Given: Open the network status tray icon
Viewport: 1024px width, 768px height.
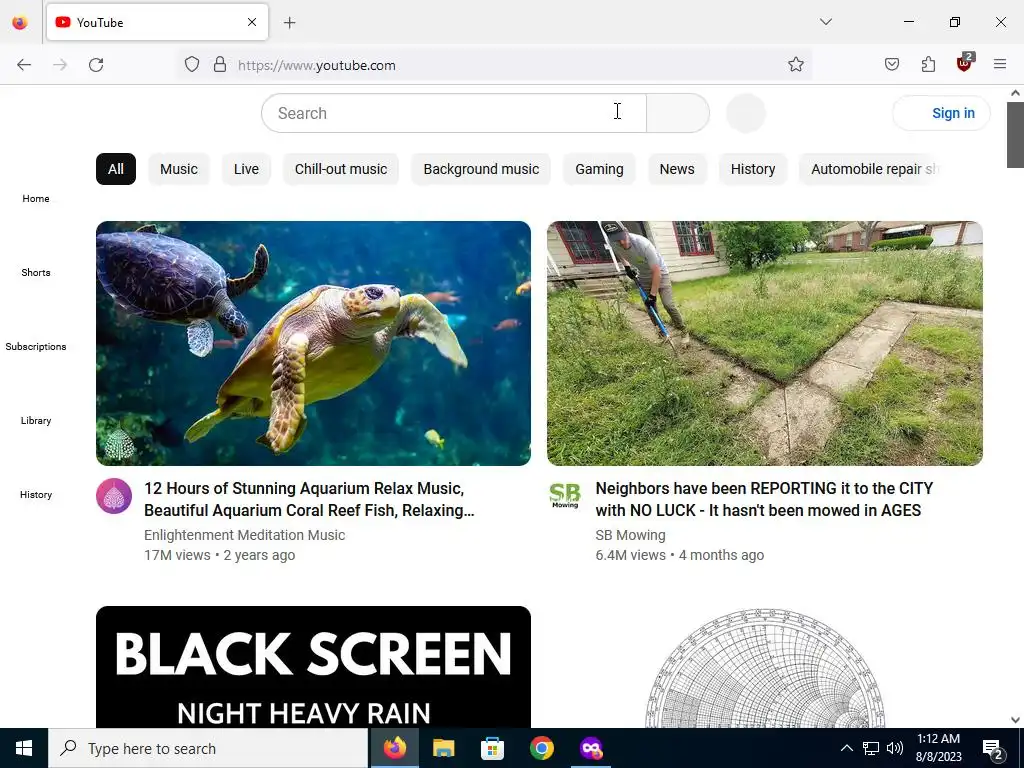Looking at the screenshot, I should pyautogui.click(x=871, y=748).
